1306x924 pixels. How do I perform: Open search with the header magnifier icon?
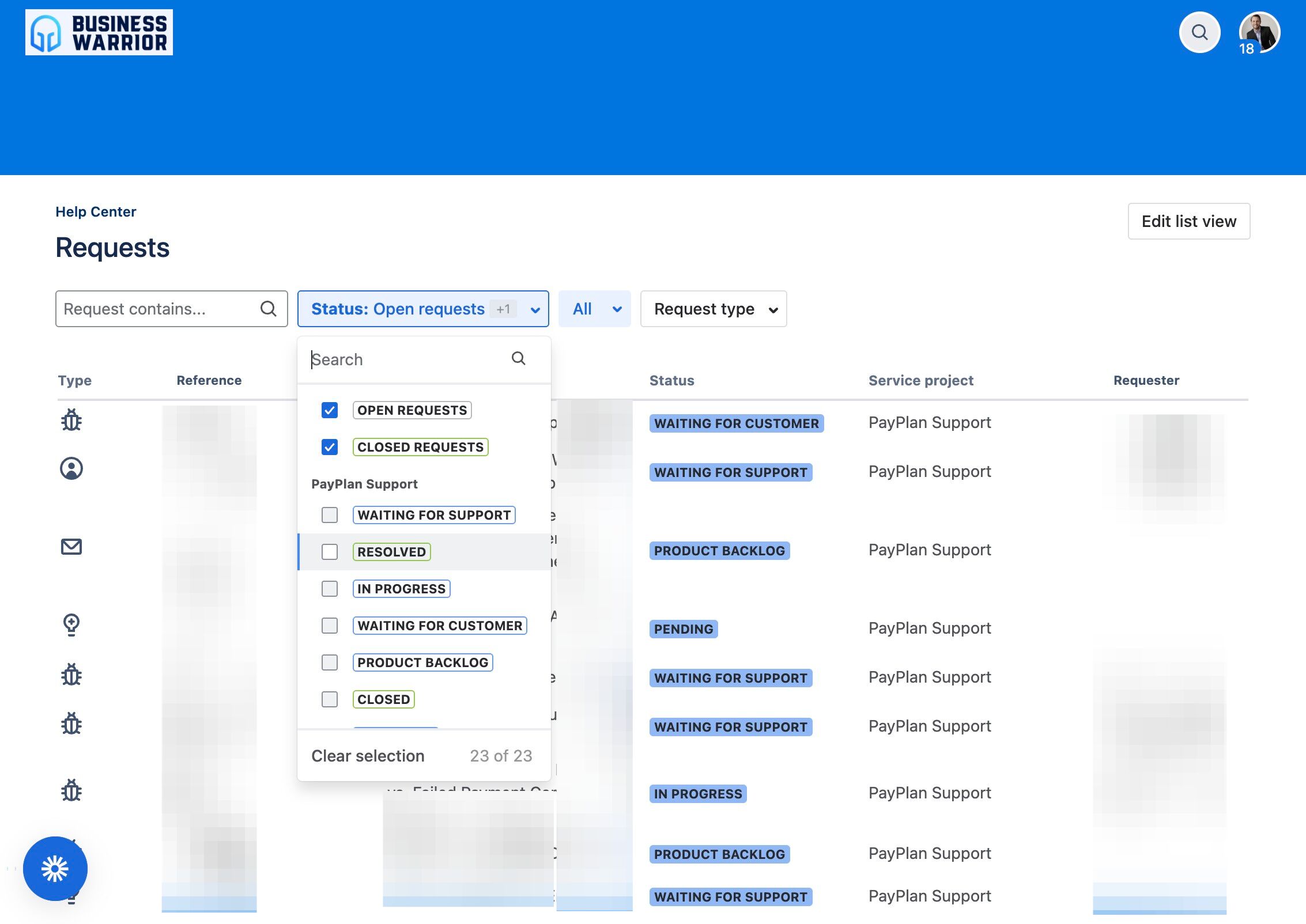pyautogui.click(x=1200, y=32)
